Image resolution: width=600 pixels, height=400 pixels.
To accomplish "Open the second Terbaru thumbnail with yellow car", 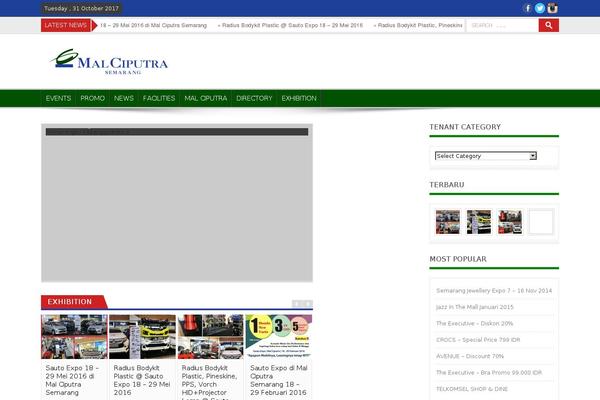I will (x=479, y=222).
